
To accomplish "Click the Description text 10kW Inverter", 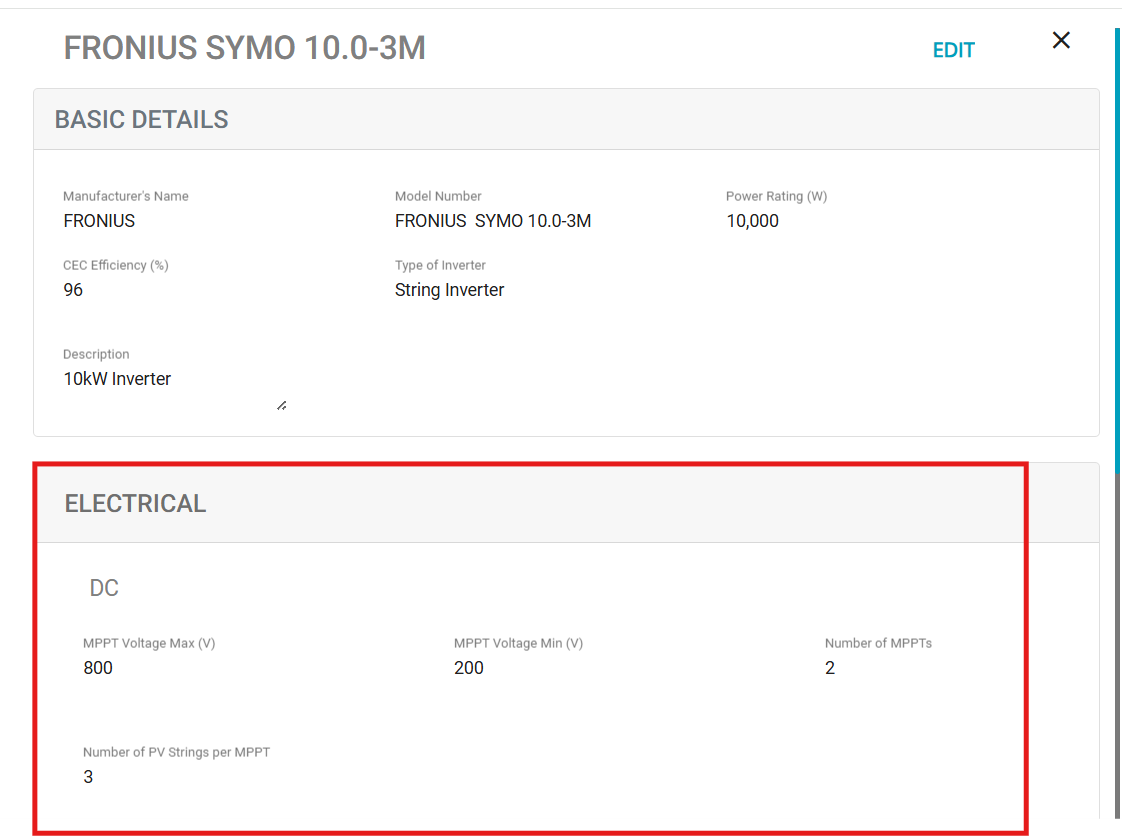I will [117, 379].
